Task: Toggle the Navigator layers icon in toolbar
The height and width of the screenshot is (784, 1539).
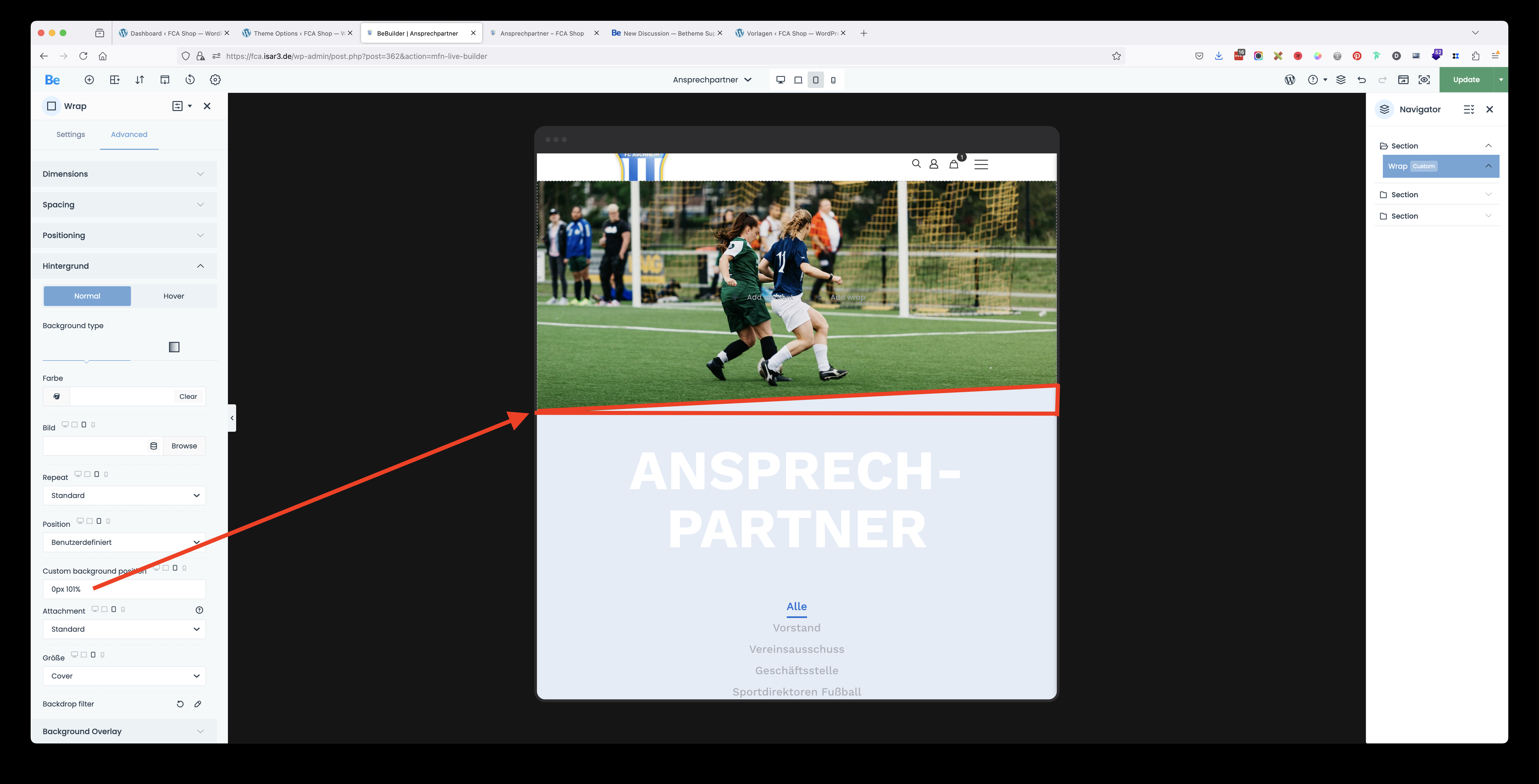Action: [x=1341, y=80]
